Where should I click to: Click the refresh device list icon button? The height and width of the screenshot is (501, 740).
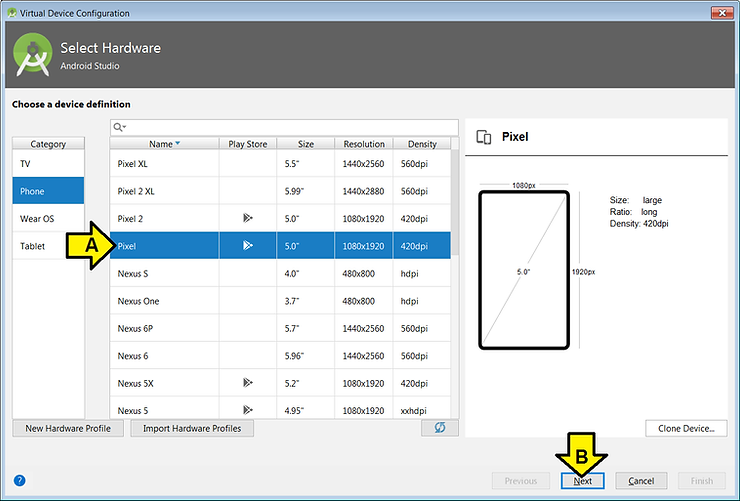(x=439, y=428)
